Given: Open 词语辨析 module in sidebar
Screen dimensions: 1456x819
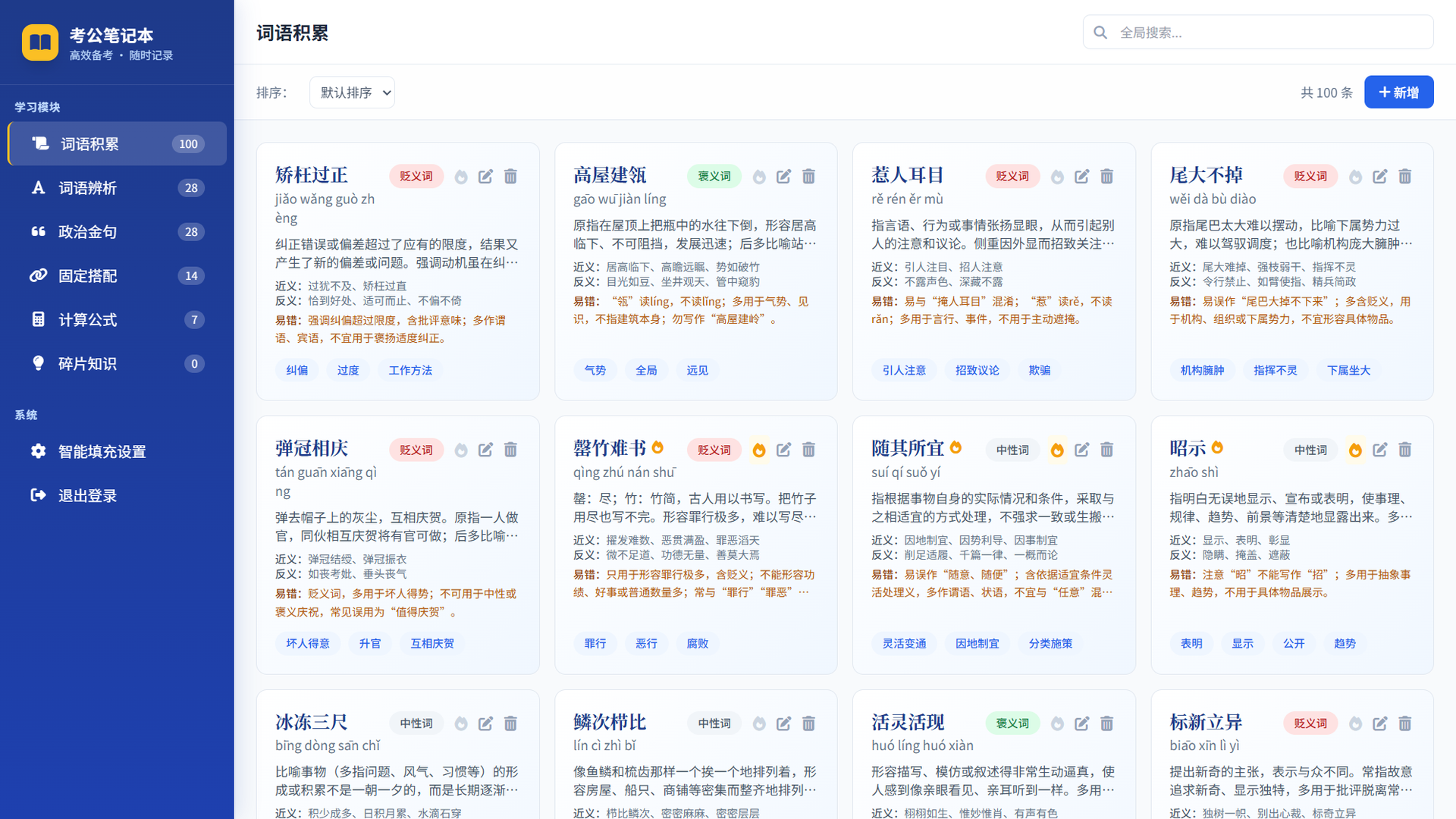Looking at the screenshot, I should pos(117,188).
